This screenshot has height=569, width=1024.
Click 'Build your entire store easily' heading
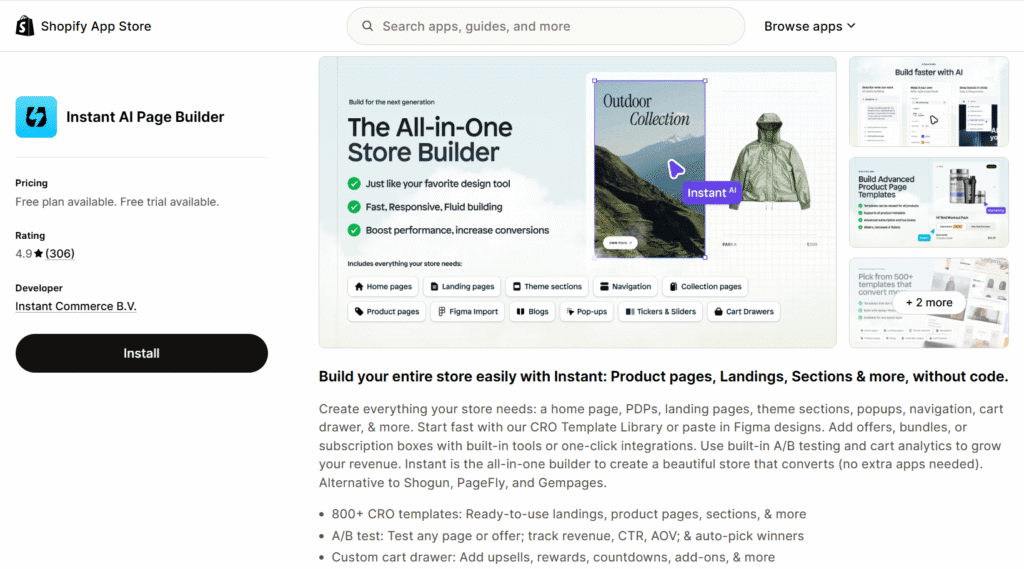point(664,376)
